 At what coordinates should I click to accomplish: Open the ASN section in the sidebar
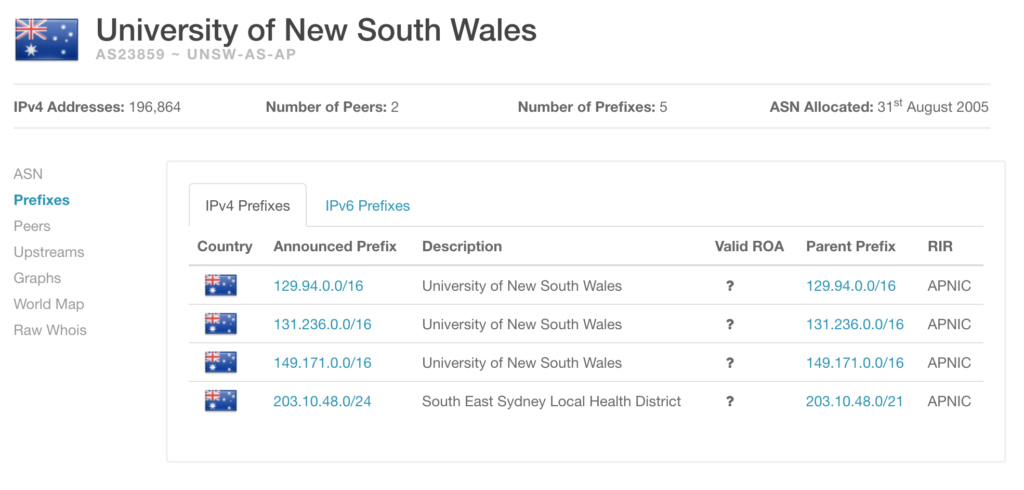coord(28,174)
